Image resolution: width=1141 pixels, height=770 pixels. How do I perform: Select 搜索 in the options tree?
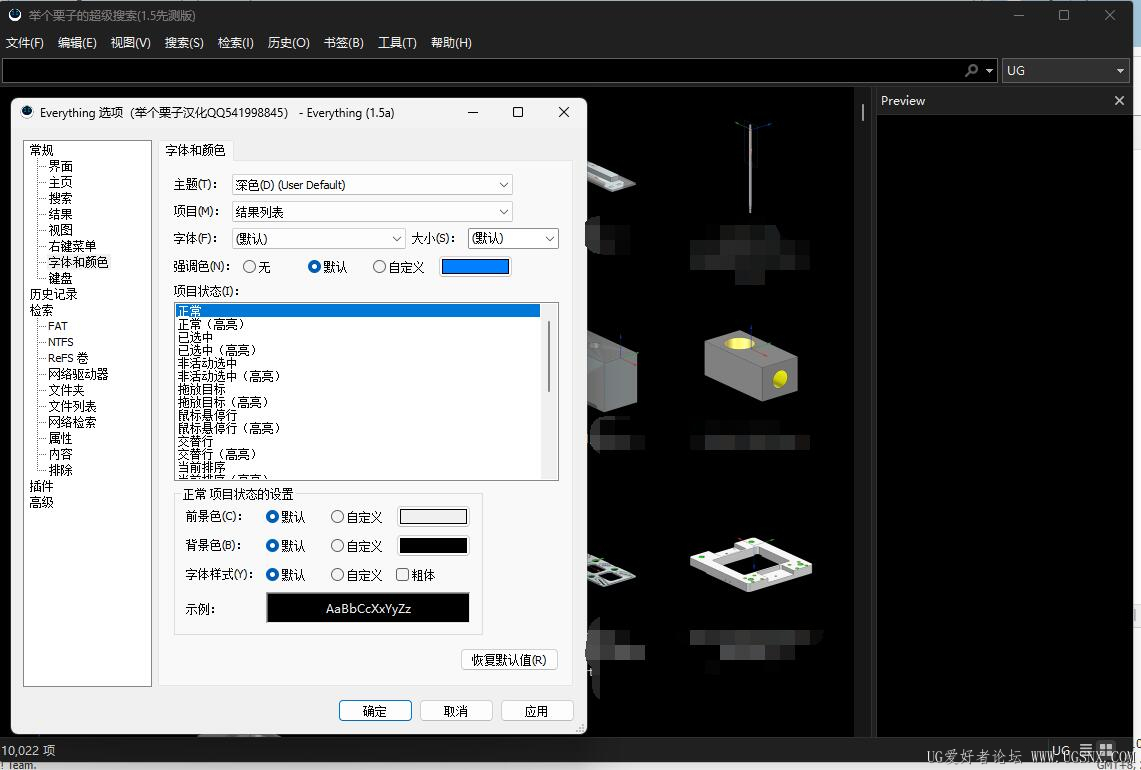click(x=60, y=198)
